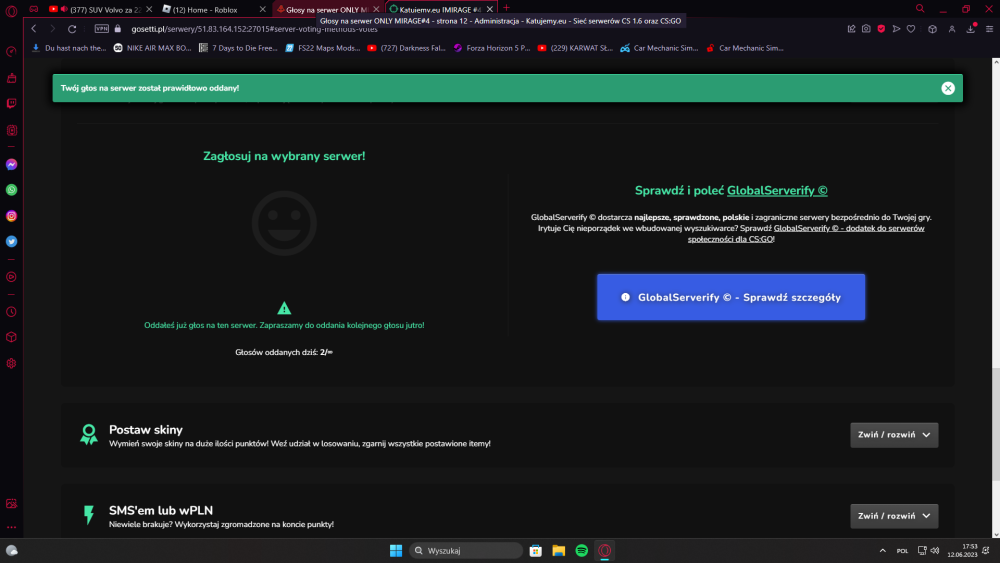Collapse Postaw skiny section via Zwiń / rozwiń

pyautogui.click(x=894, y=435)
